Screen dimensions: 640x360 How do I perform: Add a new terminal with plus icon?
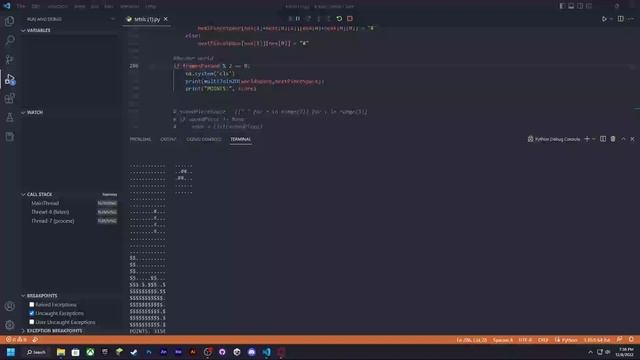[x=587, y=139]
